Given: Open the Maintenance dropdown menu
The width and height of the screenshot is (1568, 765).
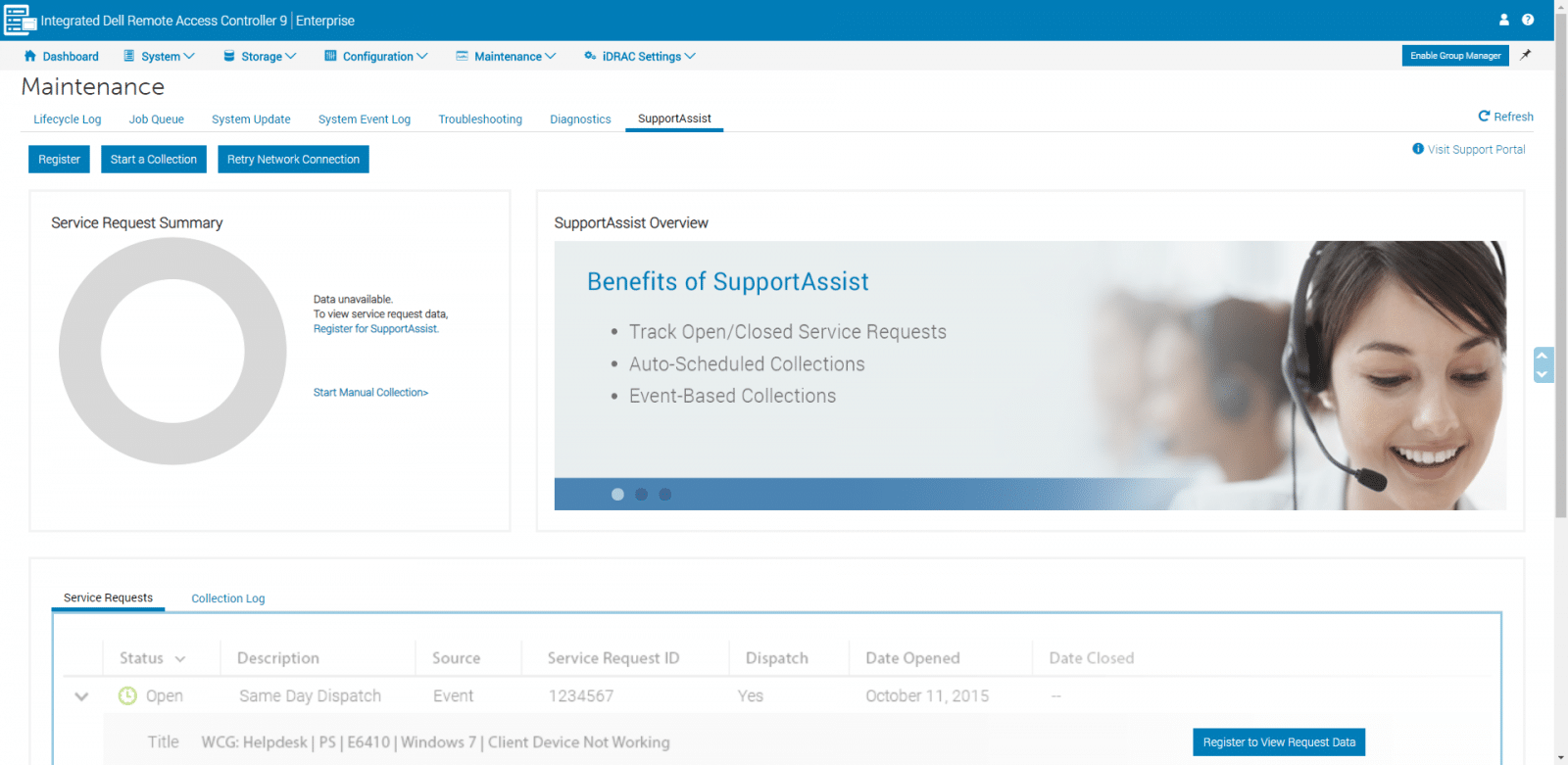Looking at the screenshot, I should pos(506,57).
